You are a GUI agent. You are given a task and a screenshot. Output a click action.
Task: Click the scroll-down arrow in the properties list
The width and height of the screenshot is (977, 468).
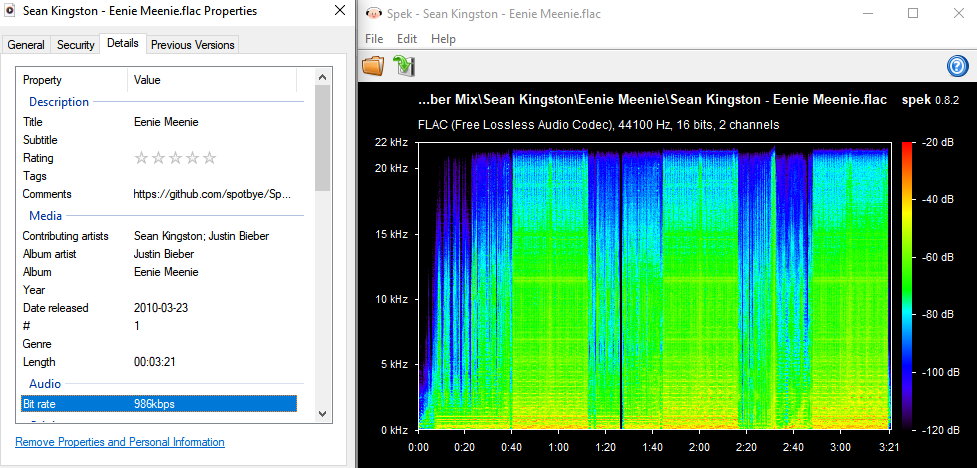point(322,413)
